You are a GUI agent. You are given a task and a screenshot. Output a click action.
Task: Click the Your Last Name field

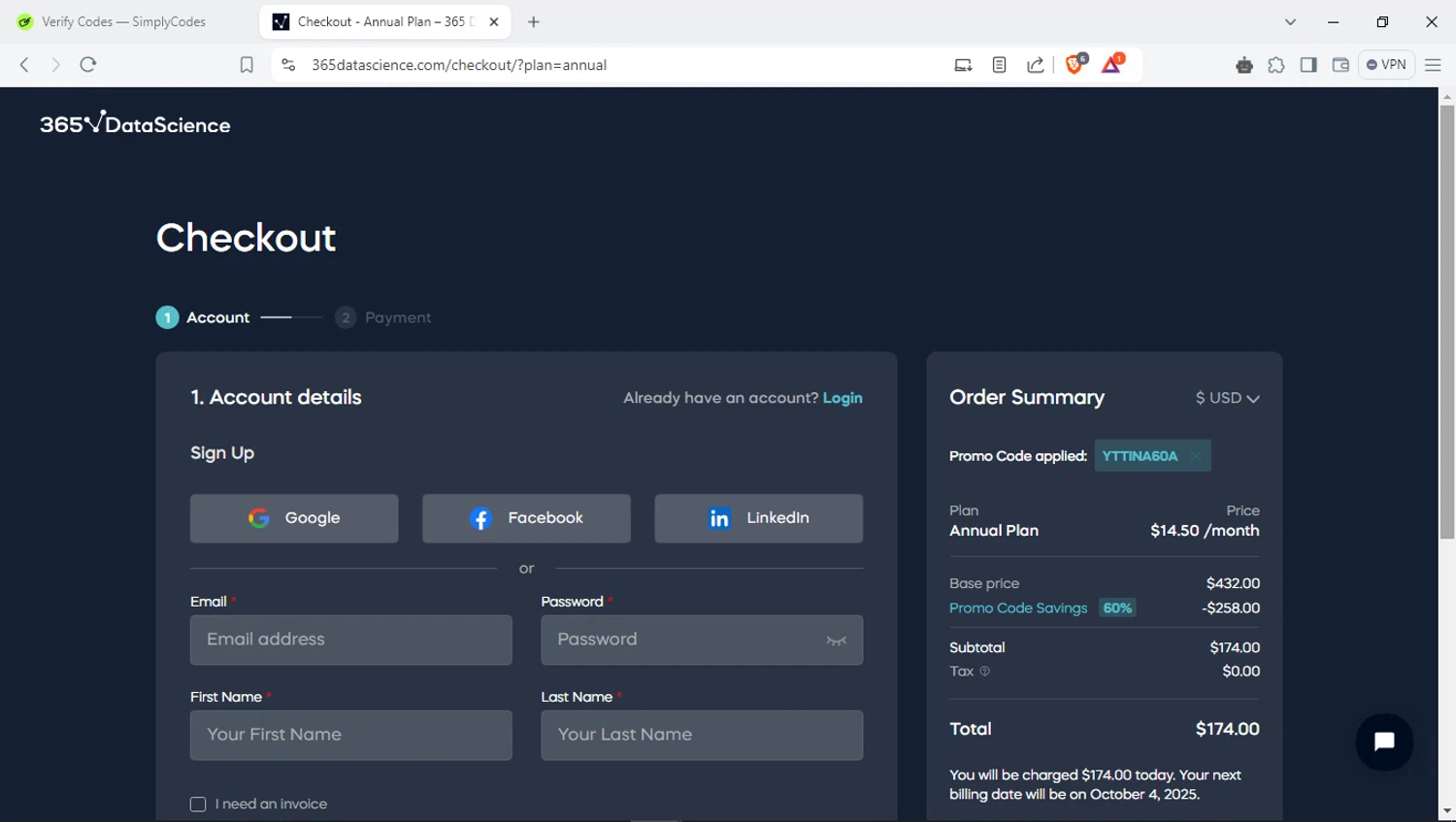(x=702, y=735)
